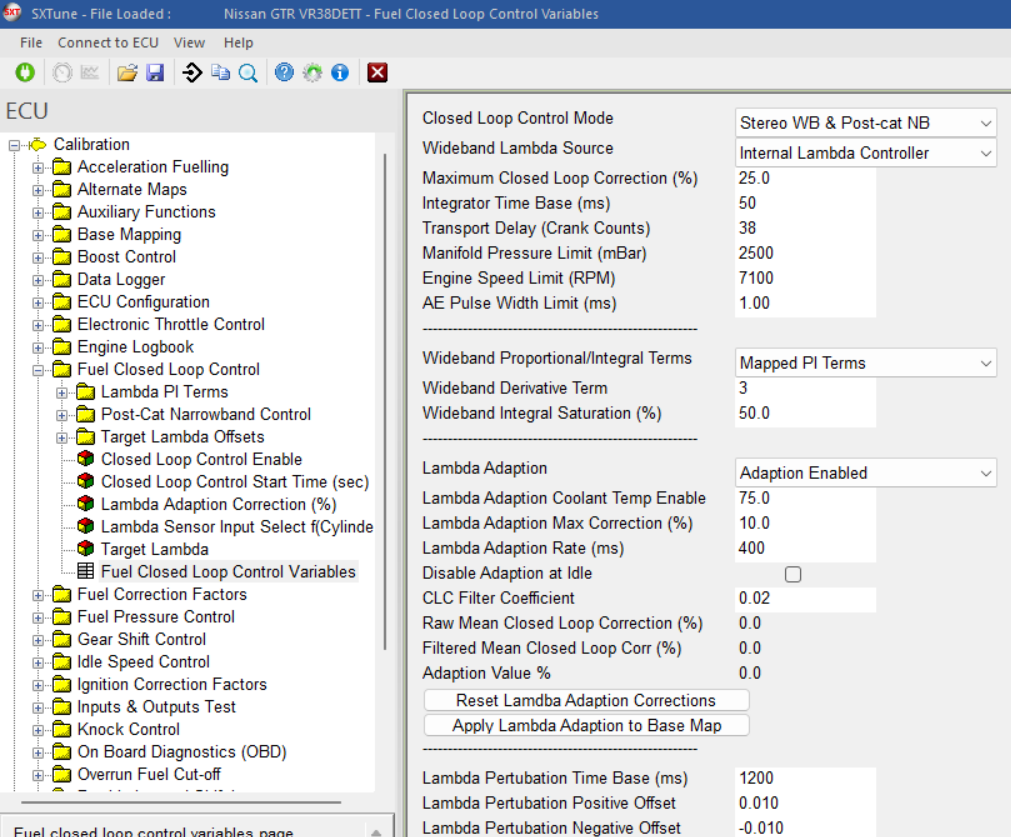The image size is (1011, 837).
Task: Select Electronic Throttle Control folder
Action: [x=171, y=324]
